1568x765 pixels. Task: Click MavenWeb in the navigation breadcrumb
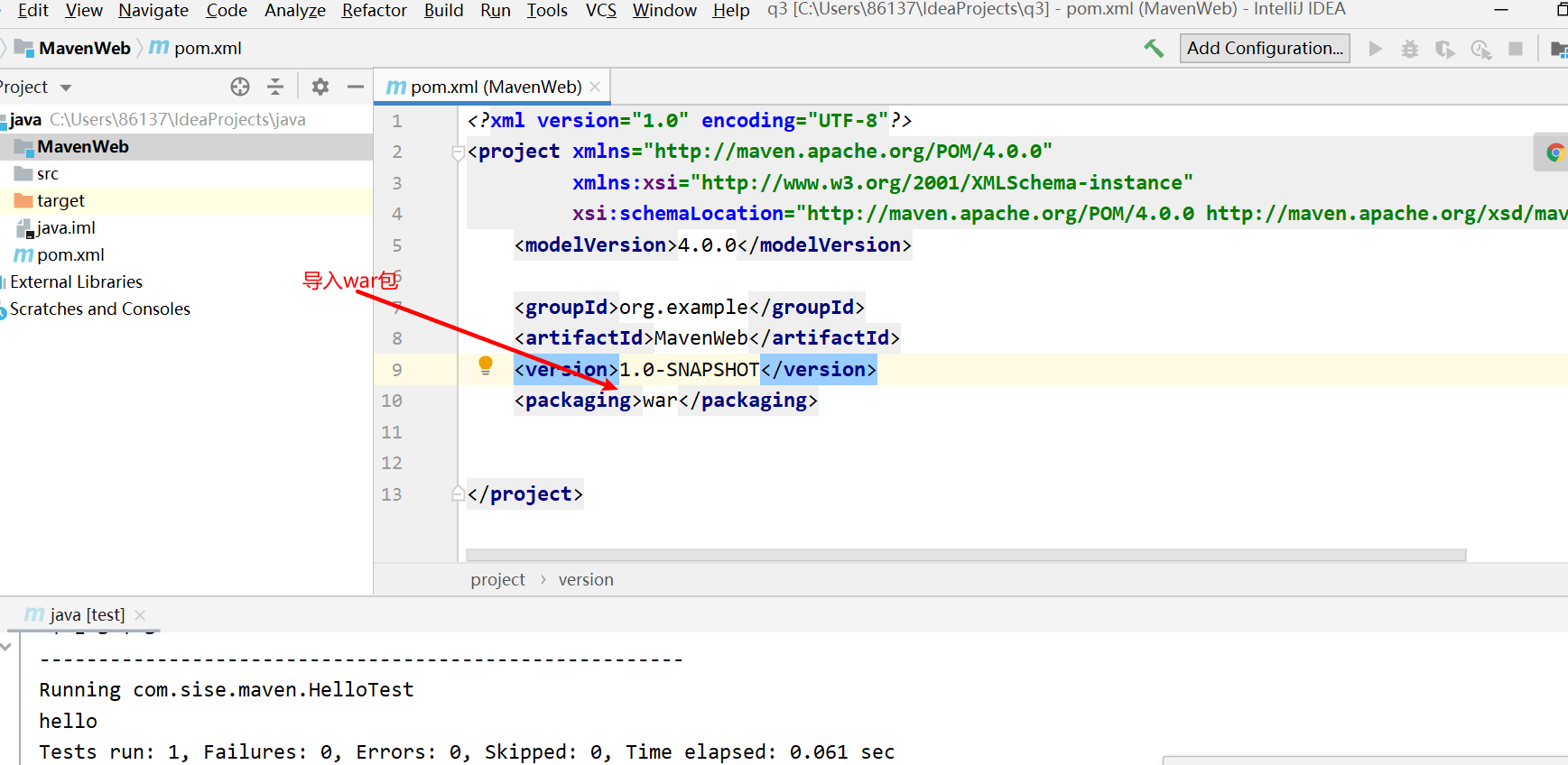pyautogui.click(x=85, y=48)
